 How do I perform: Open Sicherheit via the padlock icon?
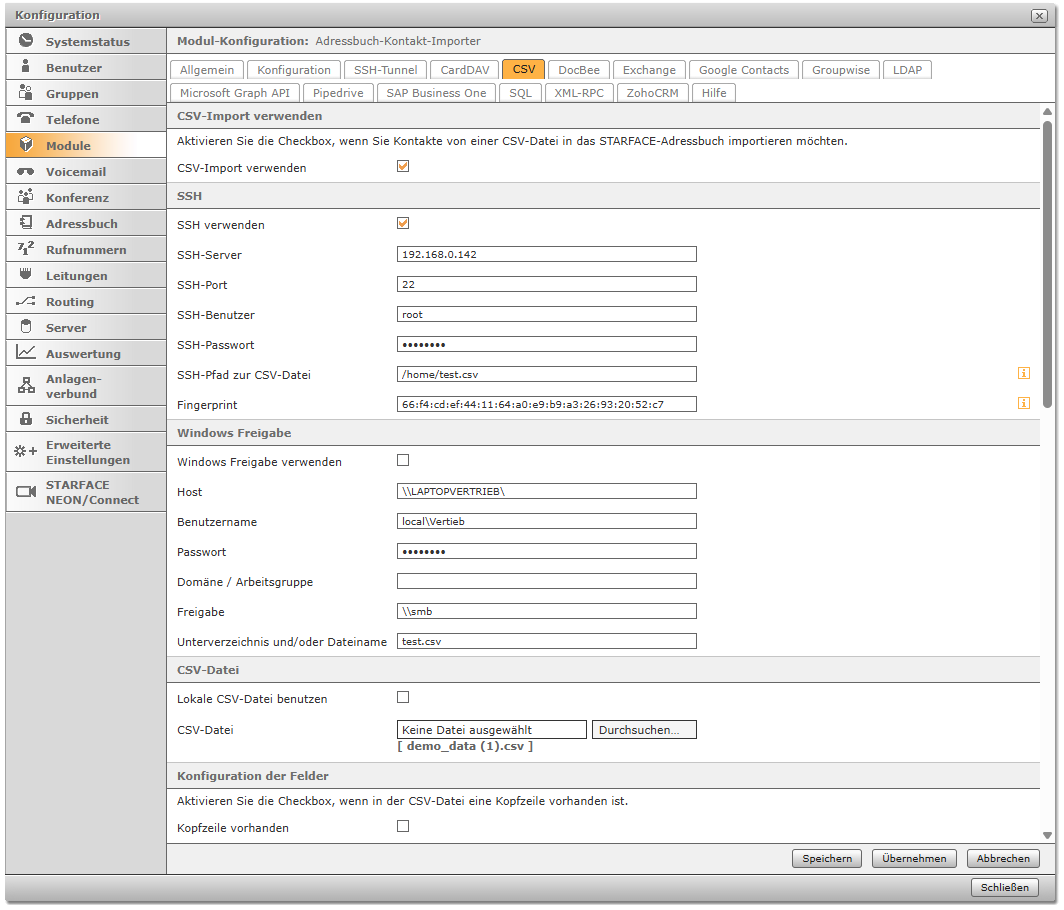click(26, 419)
